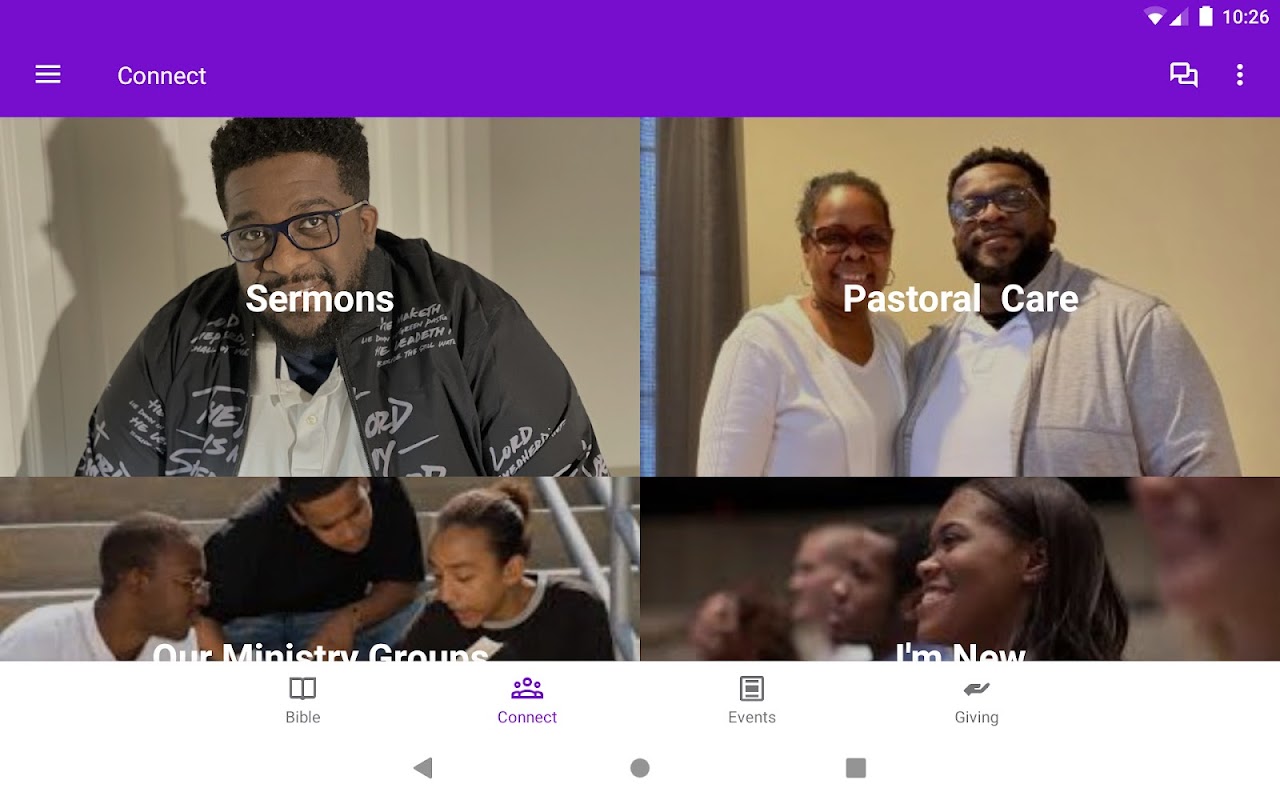Switch to the Bible tab label
Screen dimensions: 1280x800
coord(303,717)
